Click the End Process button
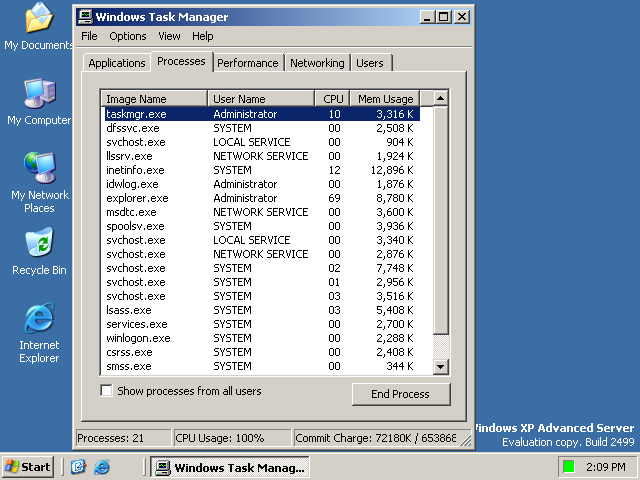 [x=400, y=394]
